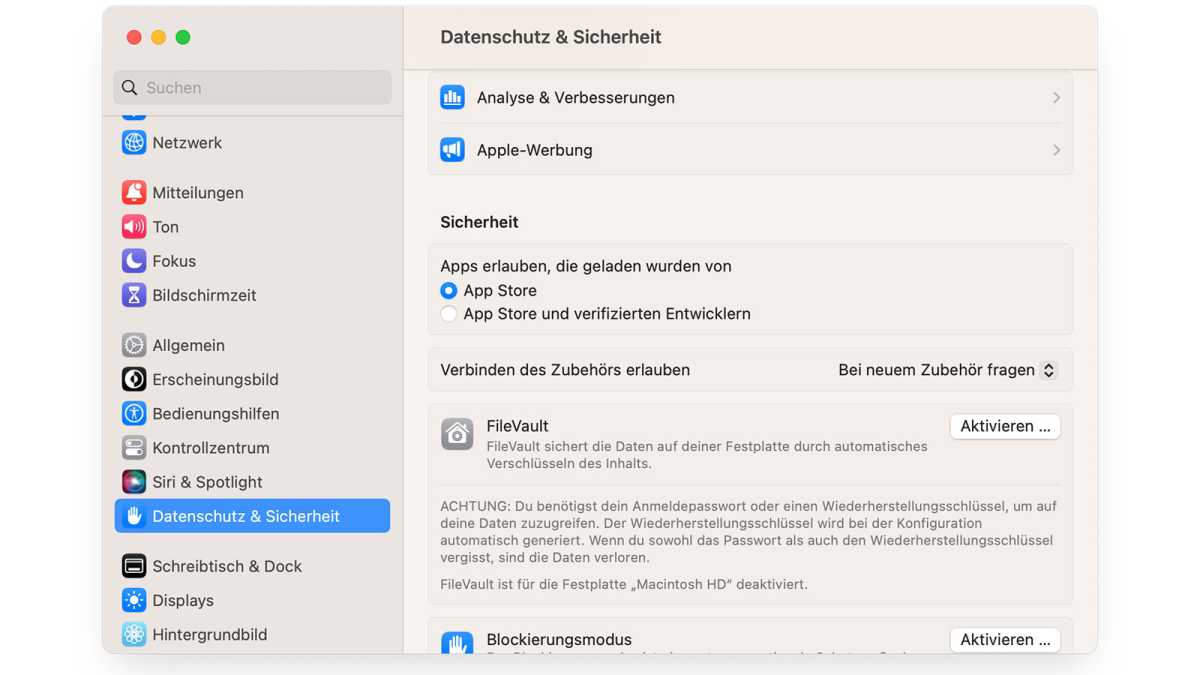Click the Netzwerk globe icon
Viewport: 1200px width, 675px height.
[134, 142]
